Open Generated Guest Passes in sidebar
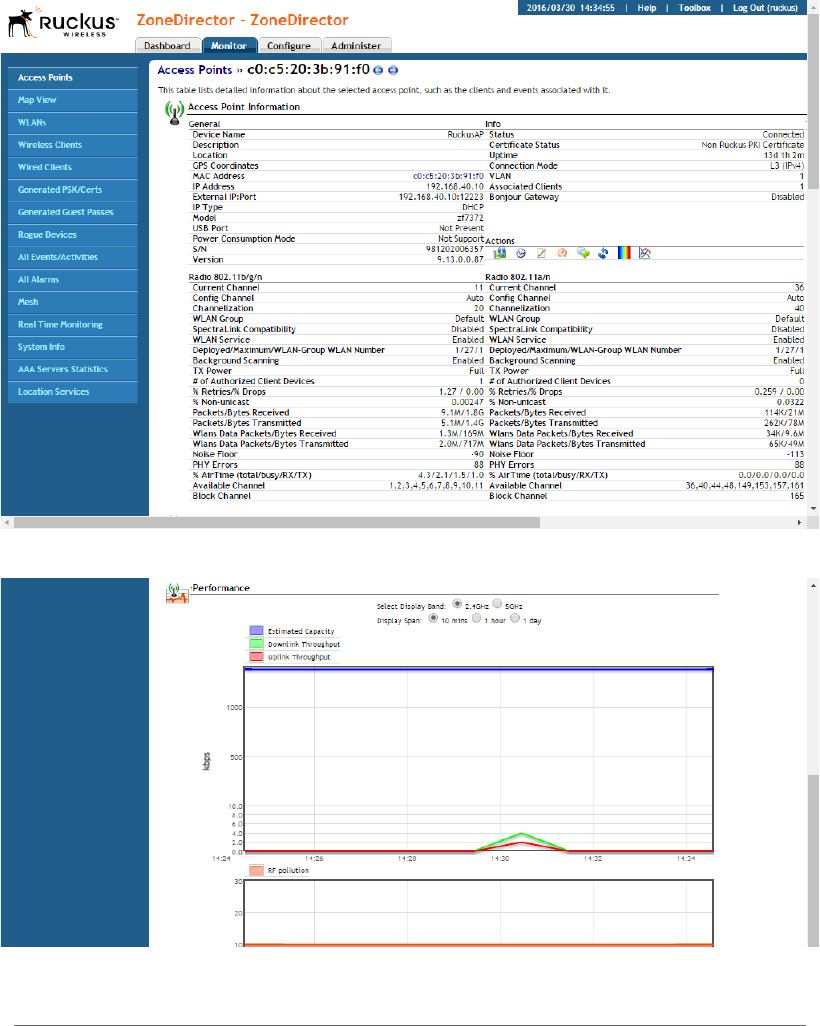The width and height of the screenshot is (820, 1026). click(x=73, y=212)
